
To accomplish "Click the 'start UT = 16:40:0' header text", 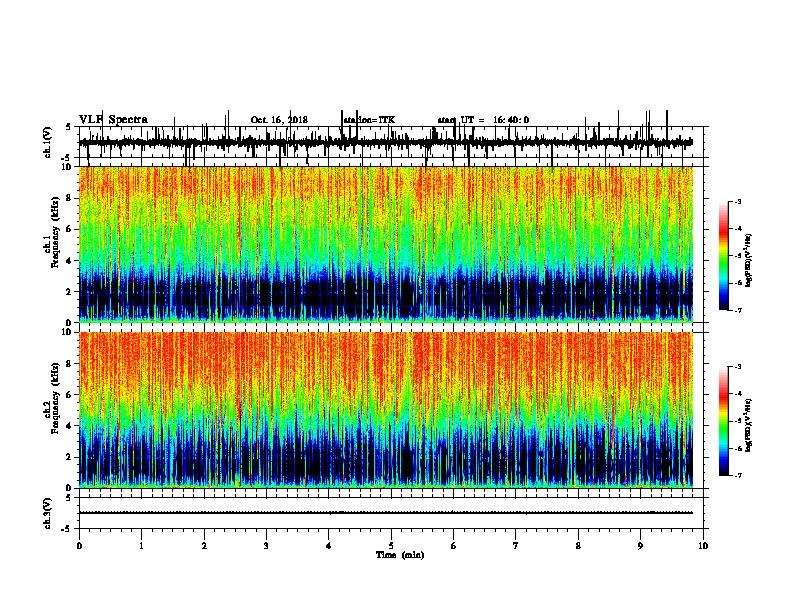I will tap(483, 120).
